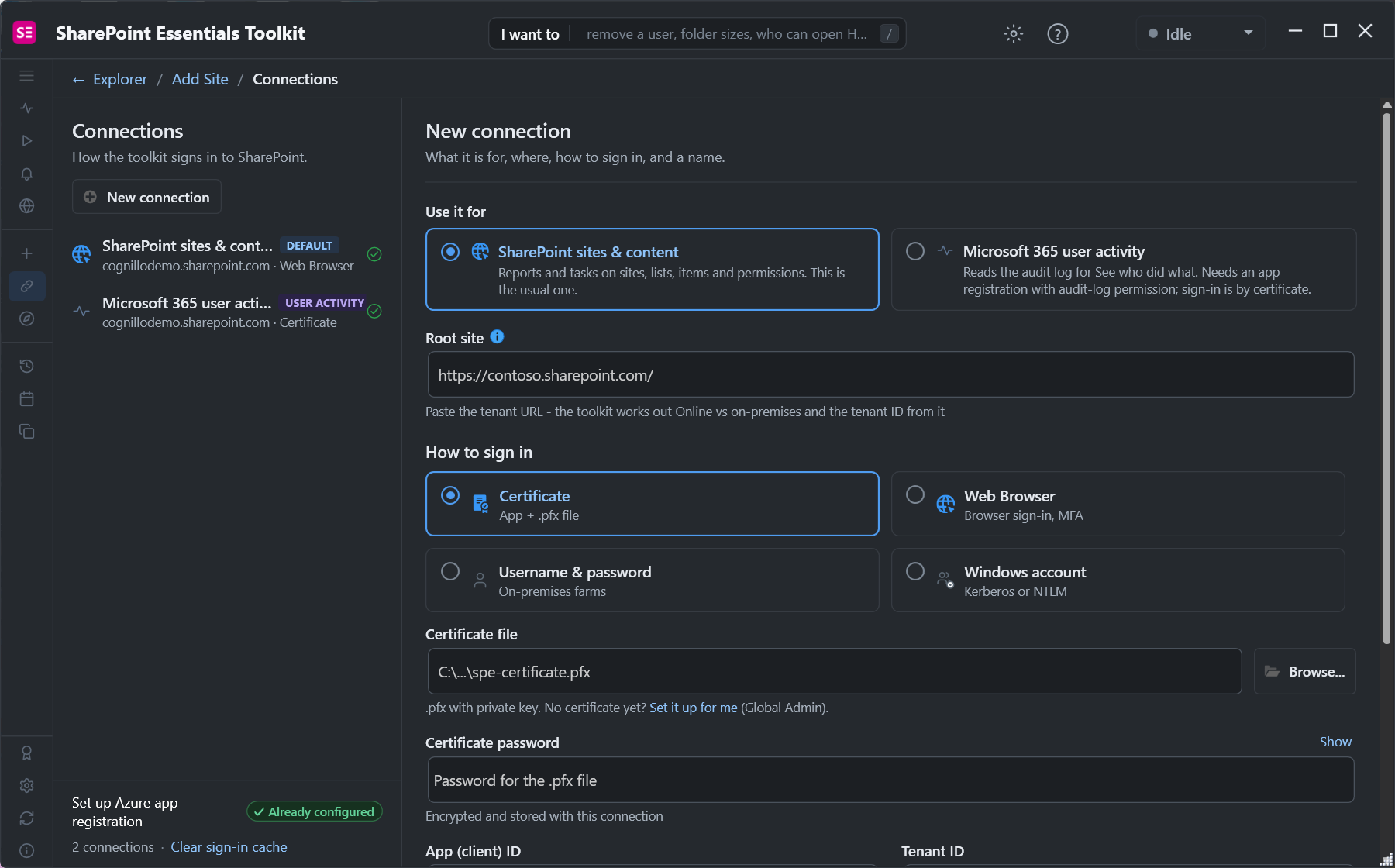The image size is (1395, 868).
Task: Choose Certificate sign-in method
Action: coord(653,504)
